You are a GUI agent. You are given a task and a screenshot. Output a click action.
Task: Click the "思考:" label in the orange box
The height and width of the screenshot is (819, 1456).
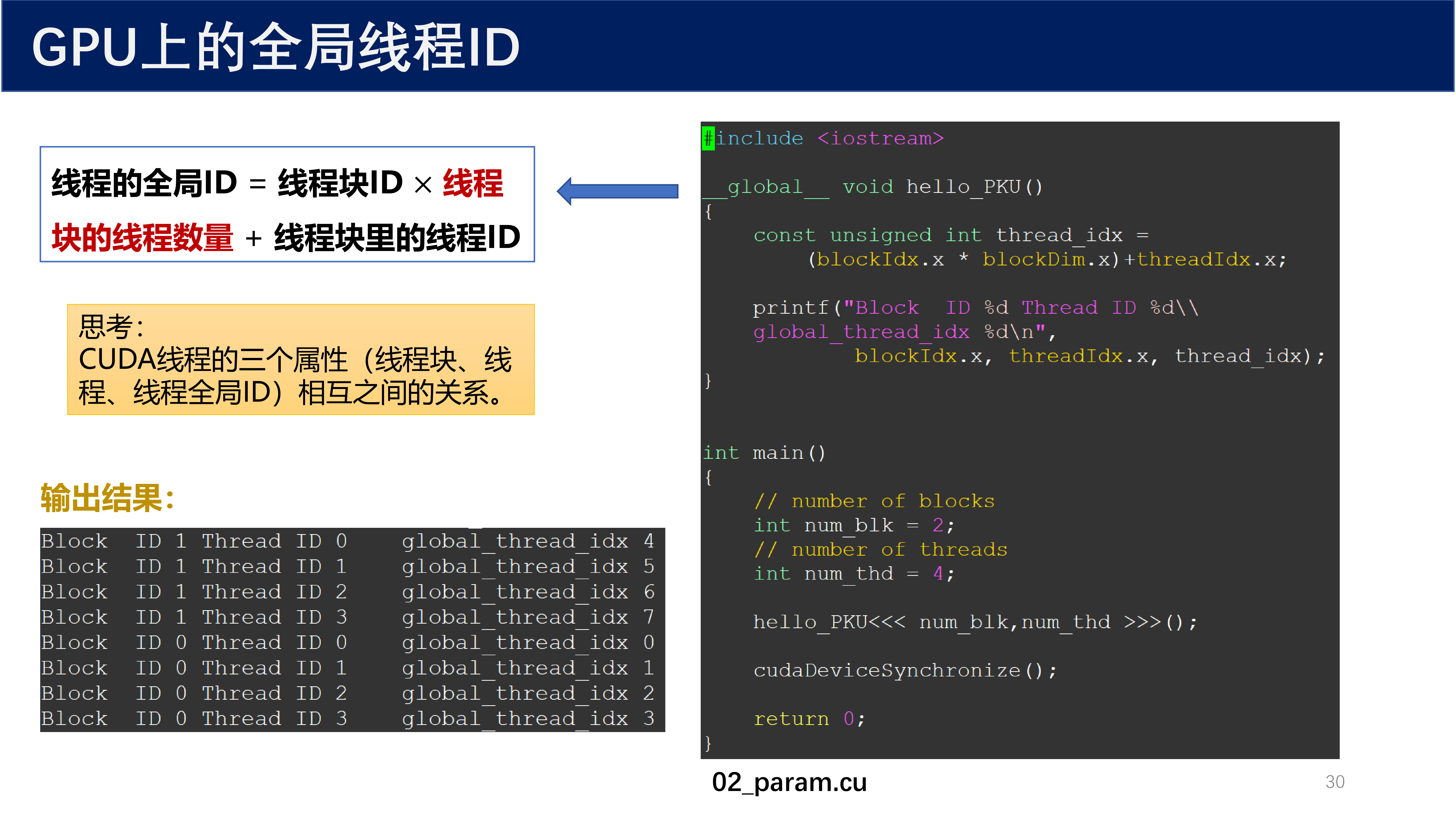point(112,326)
